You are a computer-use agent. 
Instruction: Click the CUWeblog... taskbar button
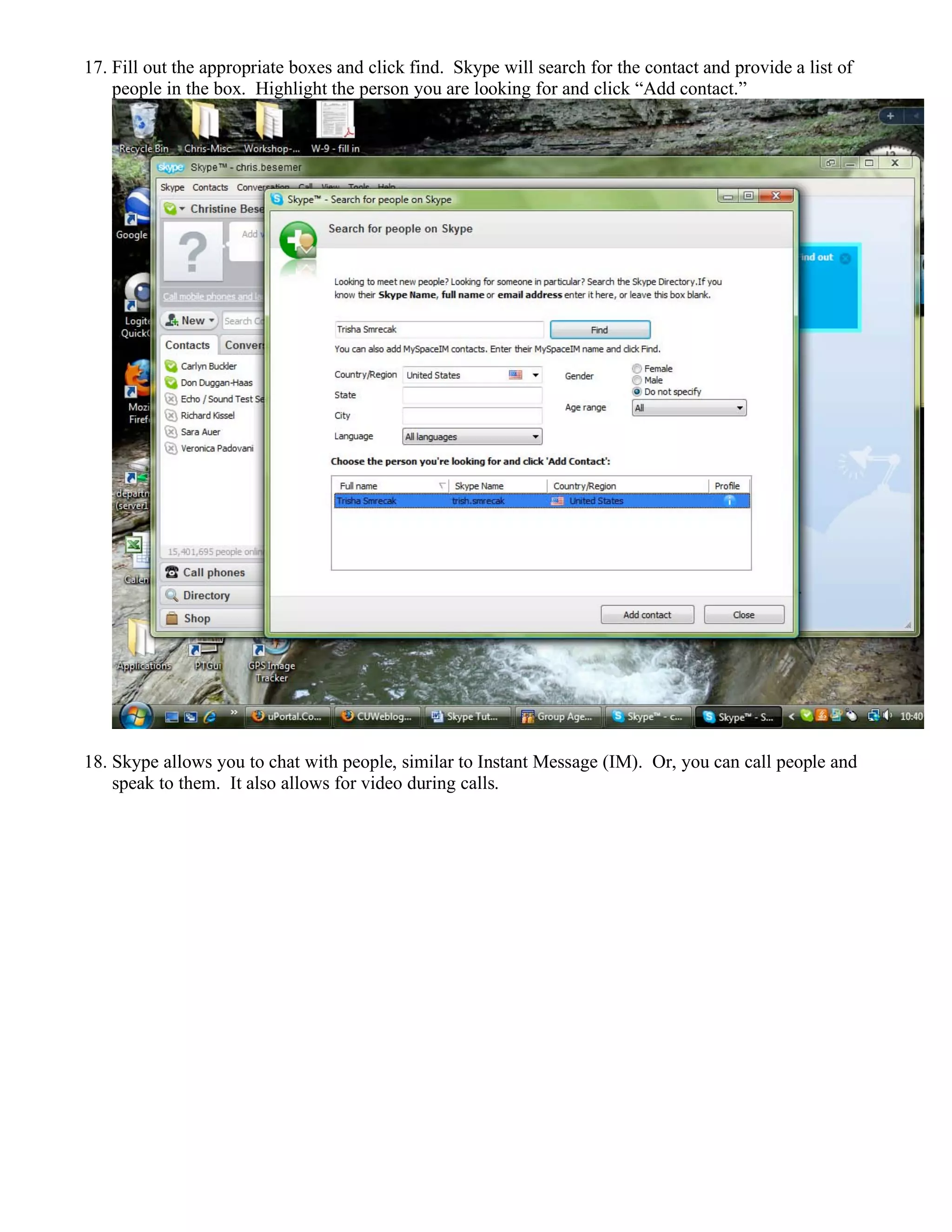tap(378, 716)
